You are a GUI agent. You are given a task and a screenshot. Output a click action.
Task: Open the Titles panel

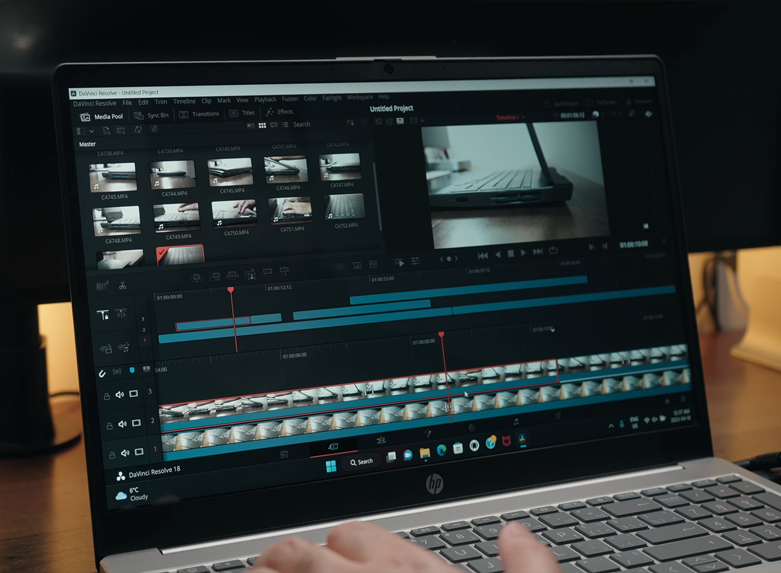(242, 113)
